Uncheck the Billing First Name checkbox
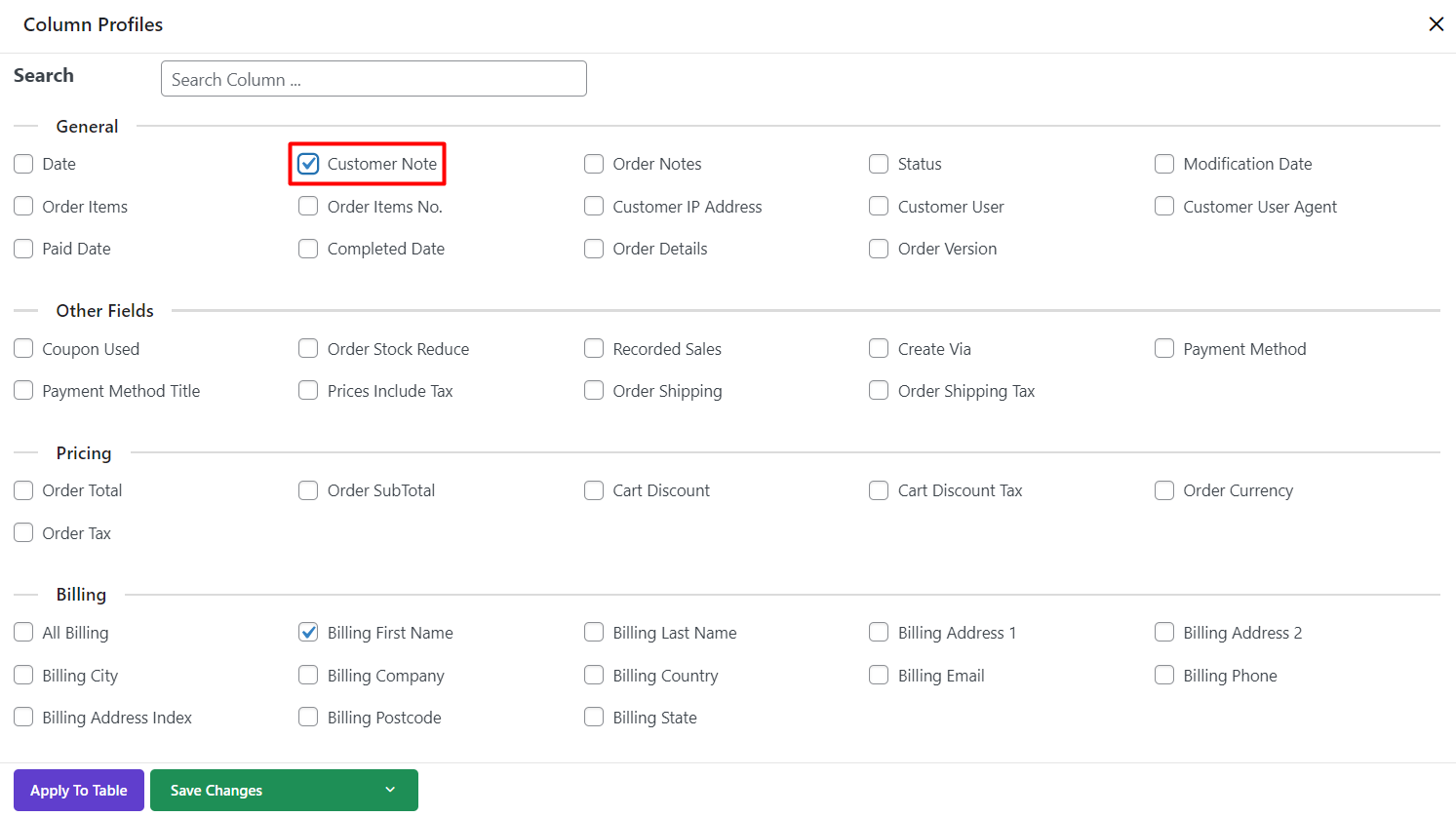This screenshot has height=817, width=1456. 308,633
